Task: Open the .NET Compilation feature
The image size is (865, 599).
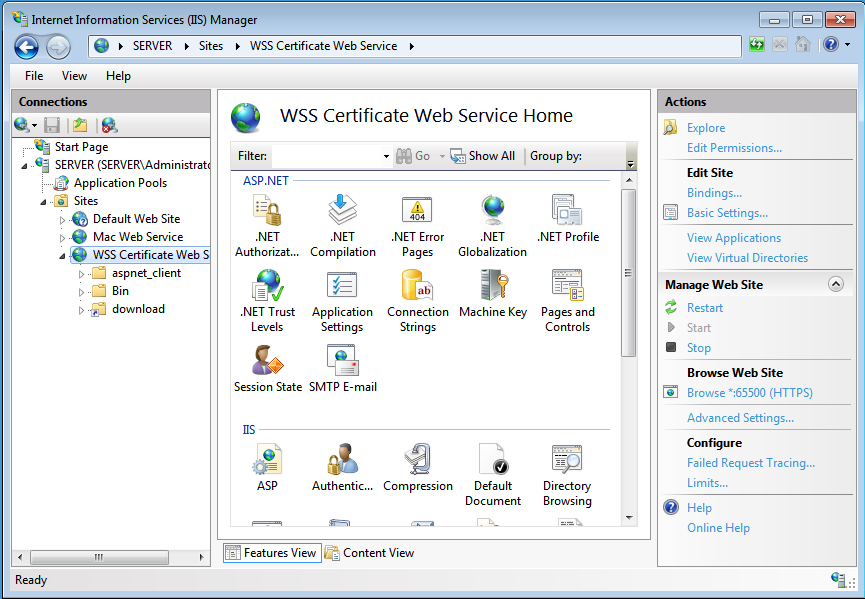Action: (343, 226)
